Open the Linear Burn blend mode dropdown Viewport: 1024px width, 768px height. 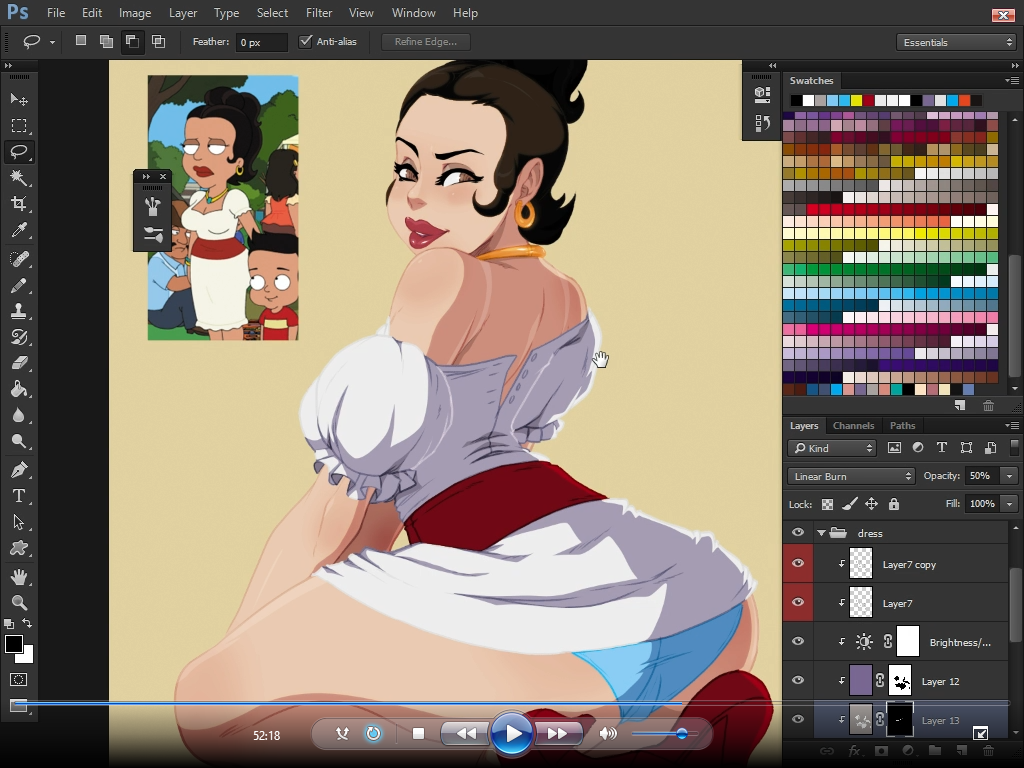click(851, 476)
